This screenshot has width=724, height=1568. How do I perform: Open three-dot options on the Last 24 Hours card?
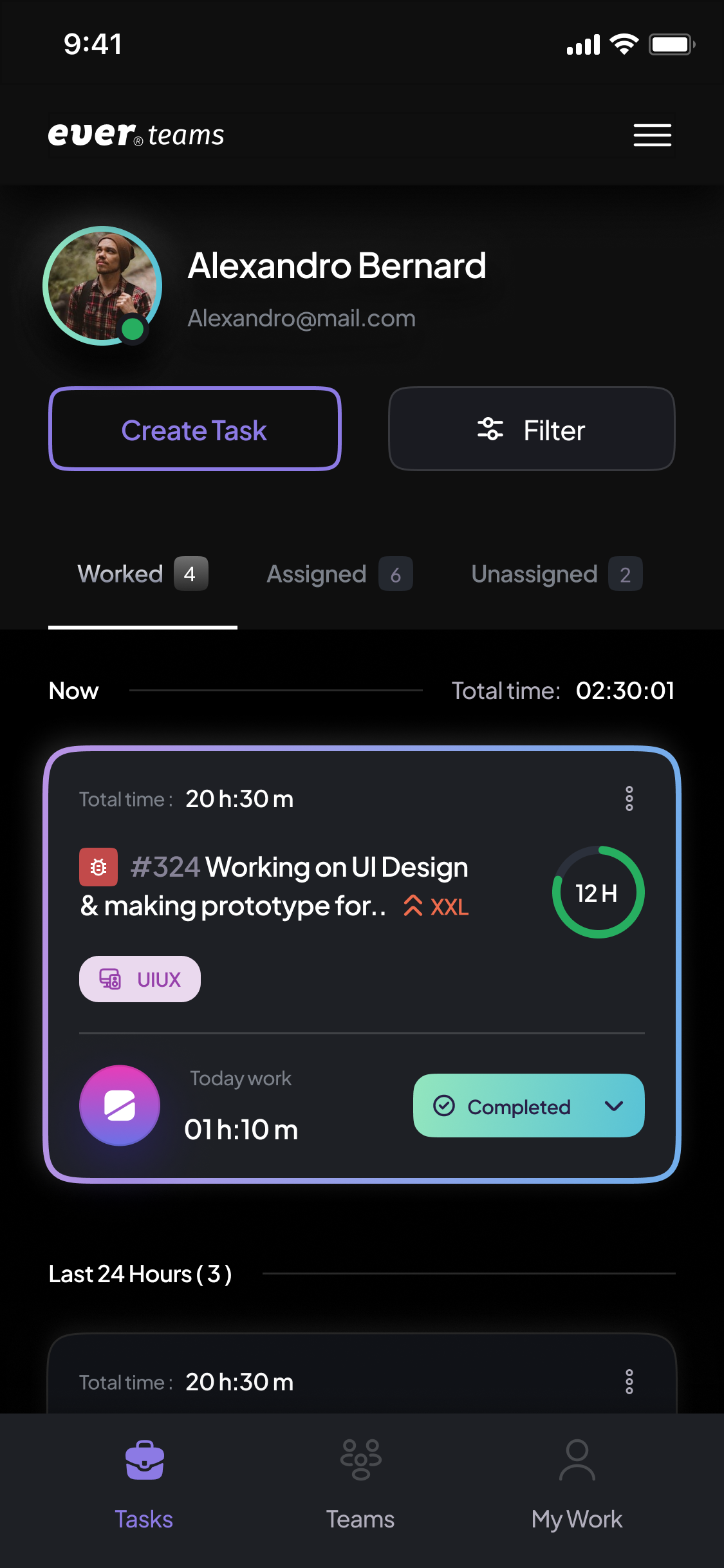point(629,1381)
